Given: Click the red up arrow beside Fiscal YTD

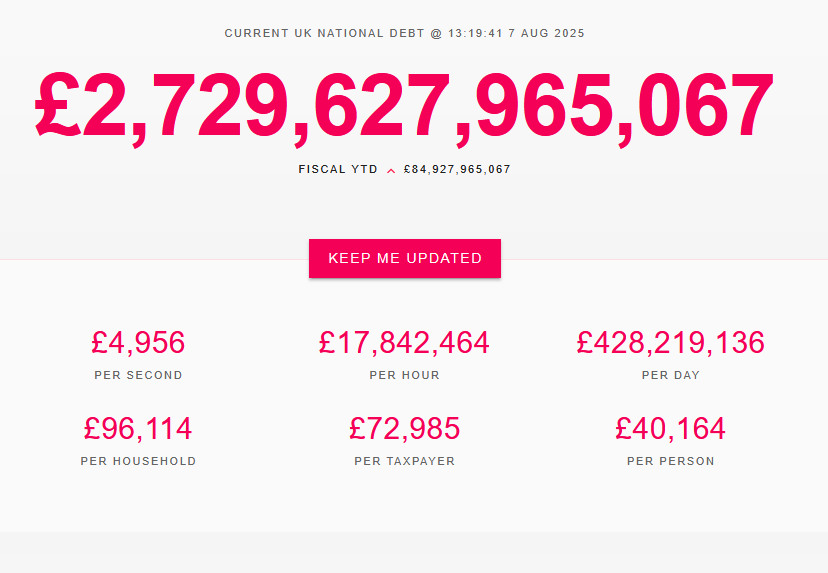Looking at the screenshot, I should tap(391, 171).
